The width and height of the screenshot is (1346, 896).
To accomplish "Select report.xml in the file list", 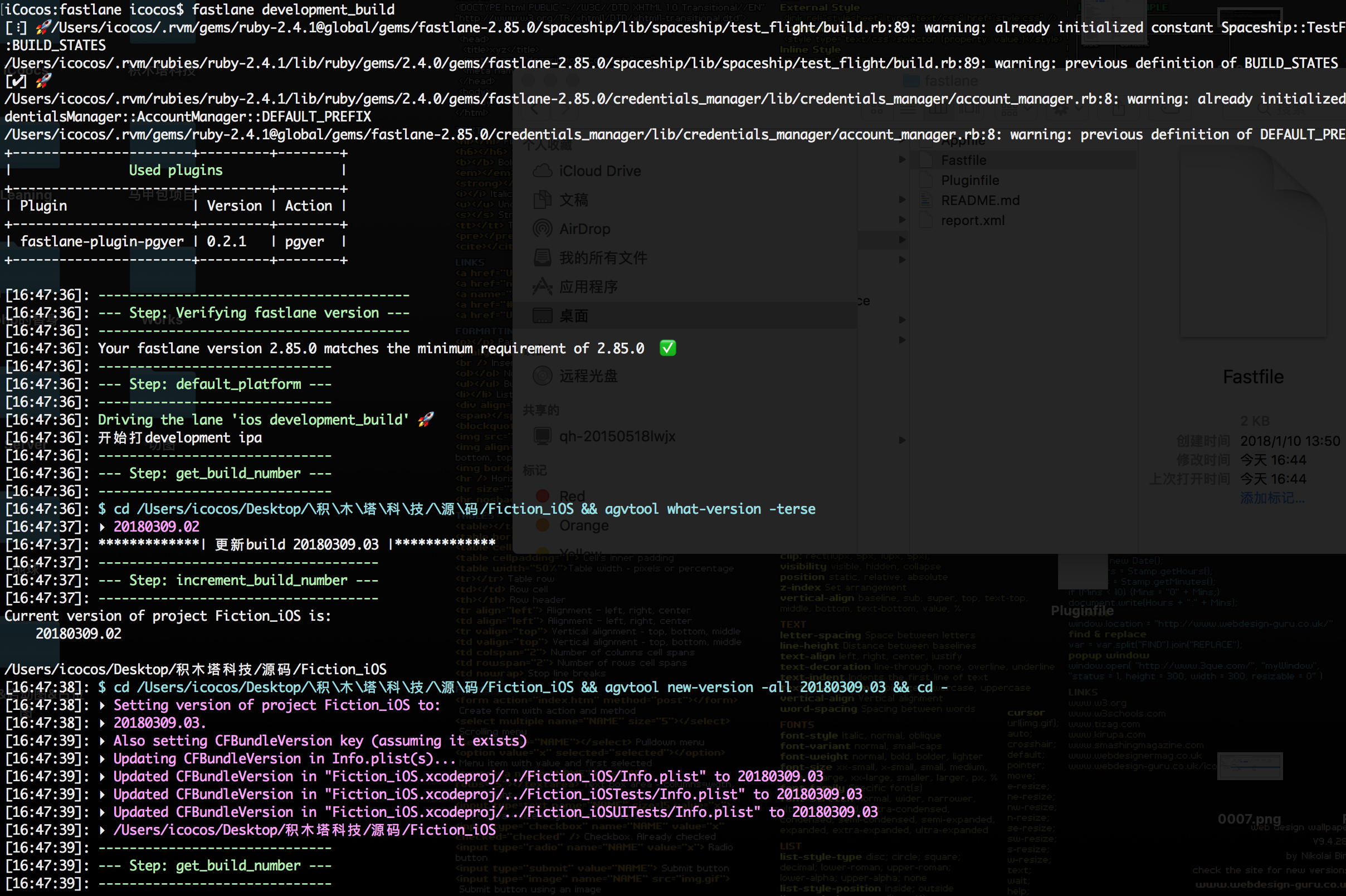I will tap(972, 220).
